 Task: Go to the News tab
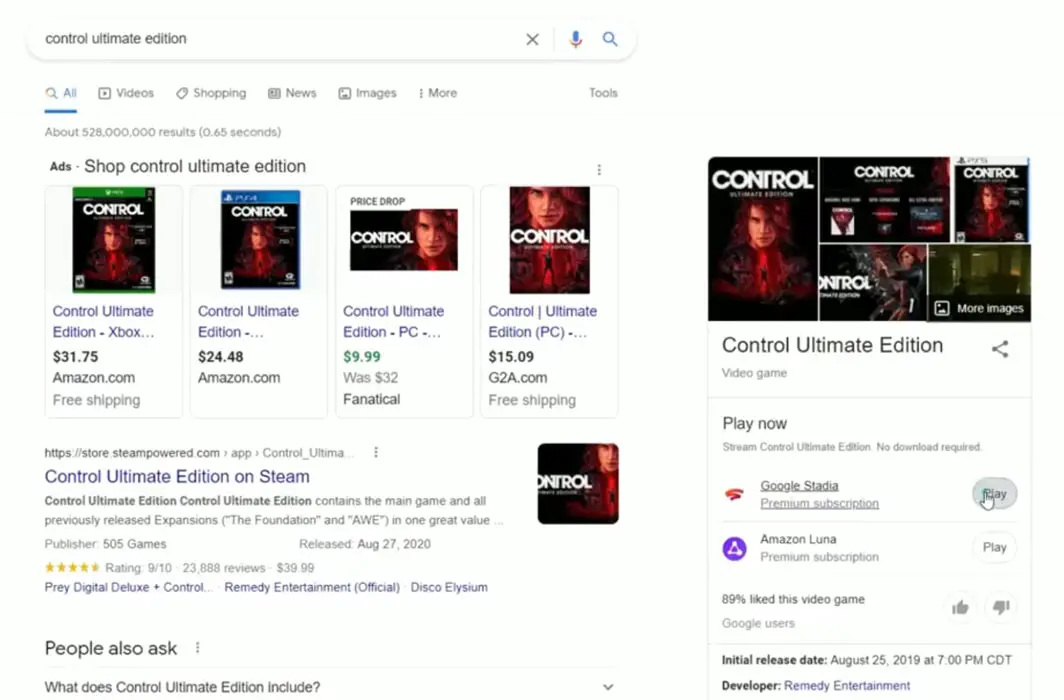click(x=292, y=94)
